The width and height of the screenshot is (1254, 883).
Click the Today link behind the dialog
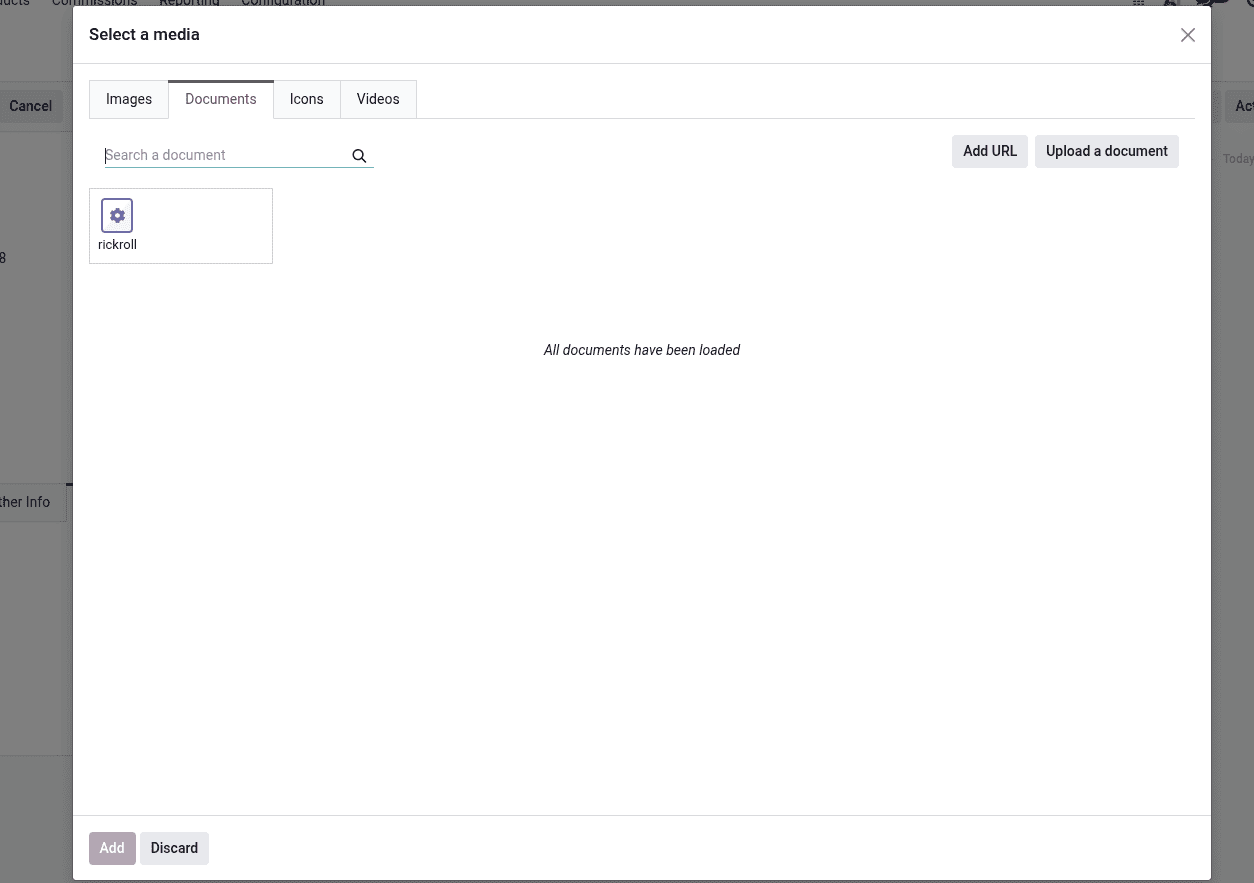1237,158
